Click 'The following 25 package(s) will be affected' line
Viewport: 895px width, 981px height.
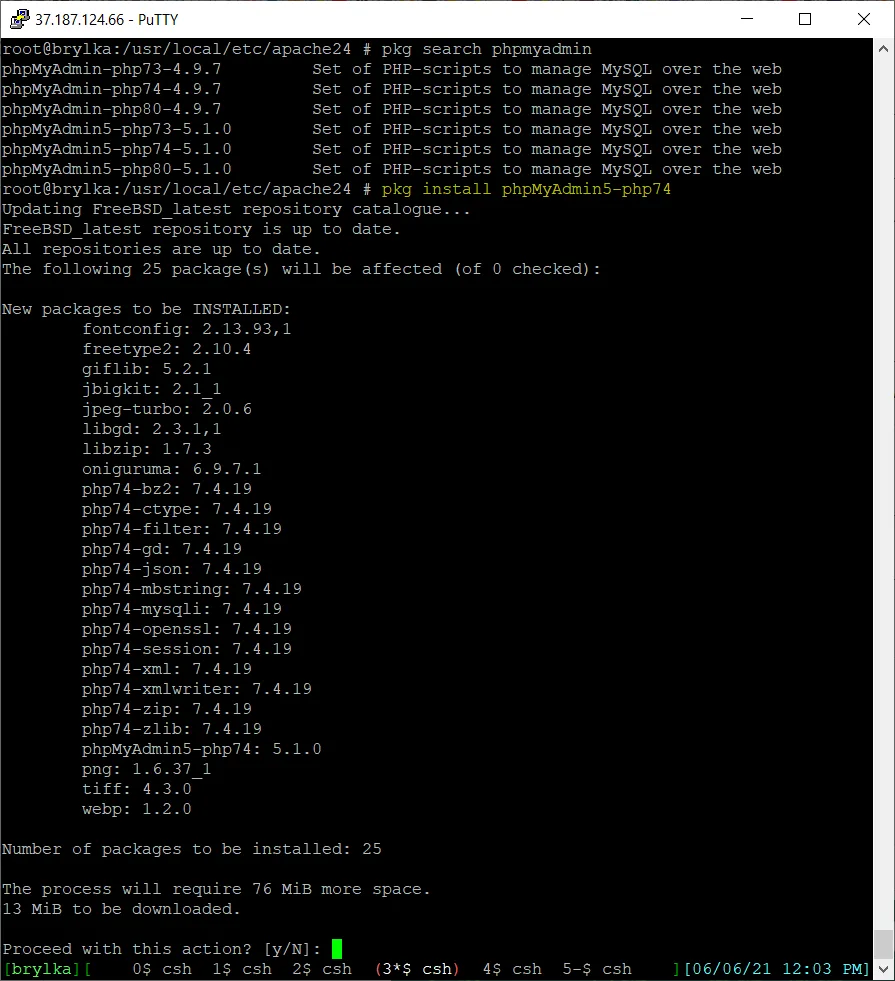point(301,269)
